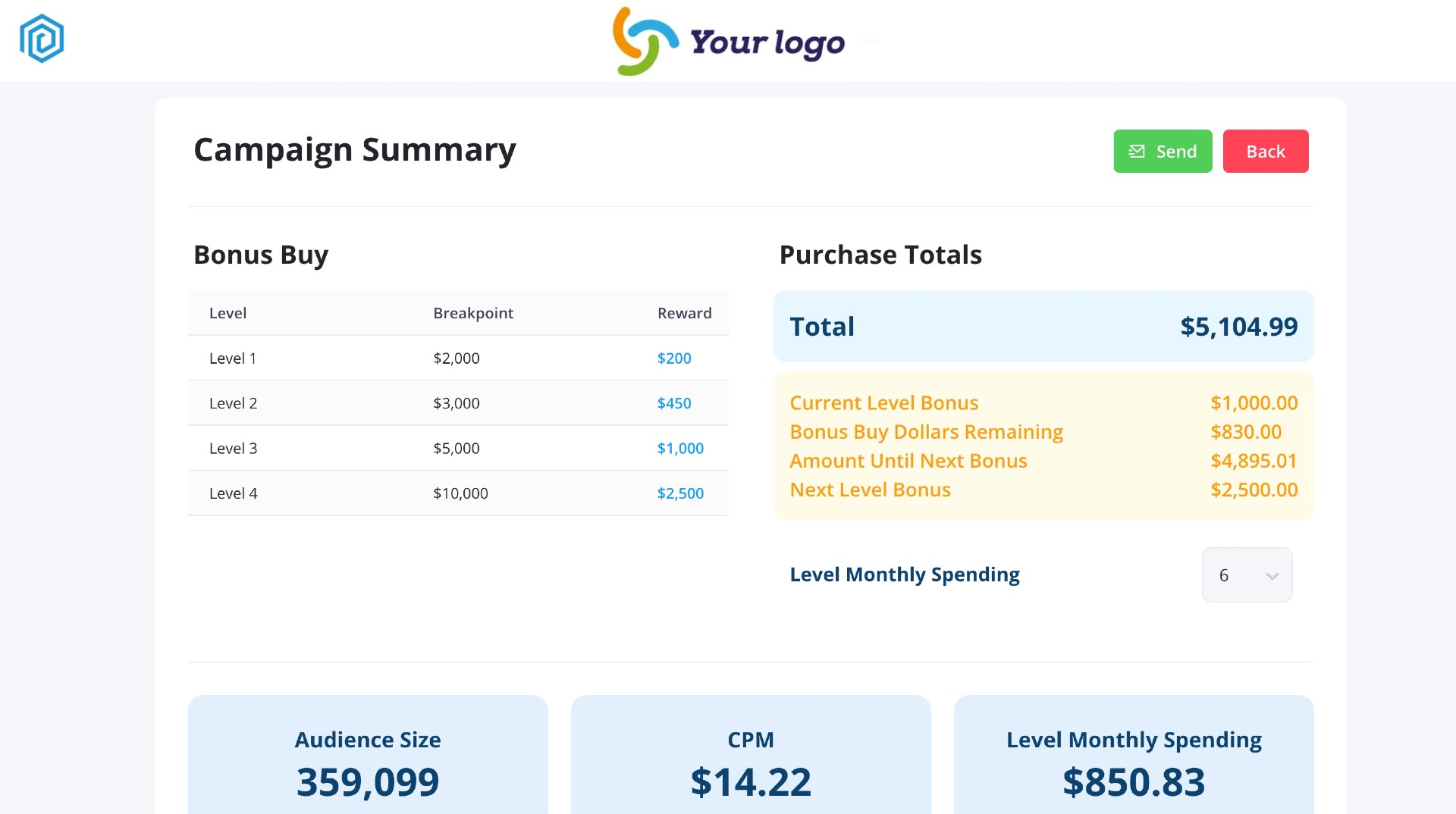The width and height of the screenshot is (1456, 814).
Task: Click the swirl 'Your logo' brand image
Action: tap(728, 42)
